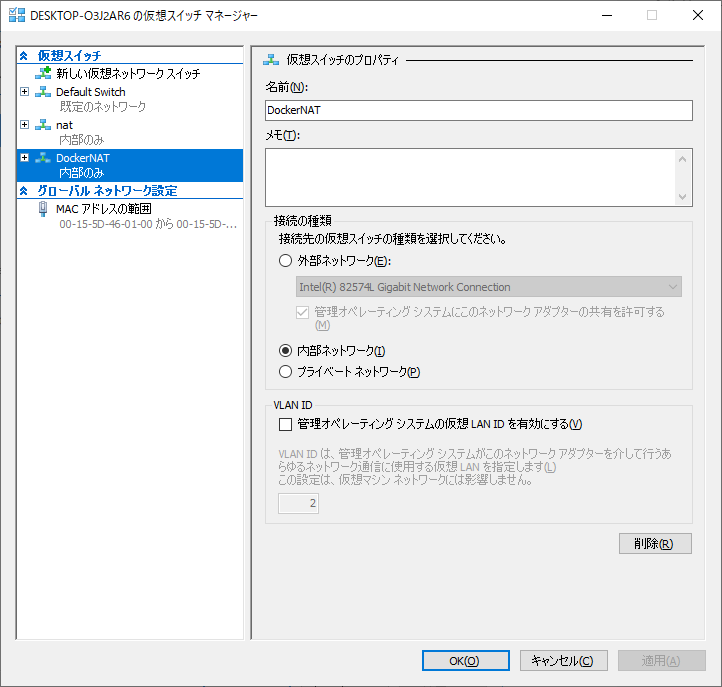The image size is (722, 687).
Task: Select プライベート ネットワーク radio button
Action: tap(285, 372)
